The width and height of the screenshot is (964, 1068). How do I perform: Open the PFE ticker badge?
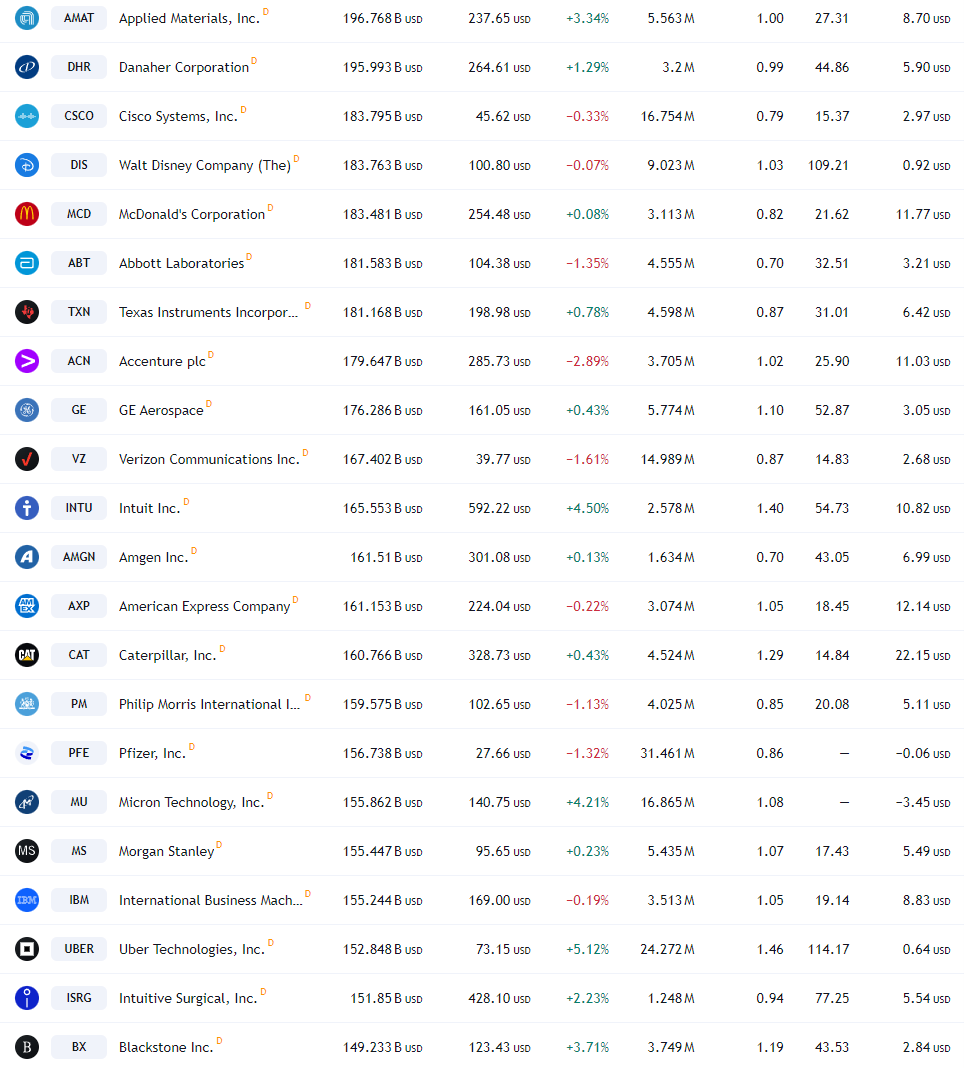tap(79, 753)
